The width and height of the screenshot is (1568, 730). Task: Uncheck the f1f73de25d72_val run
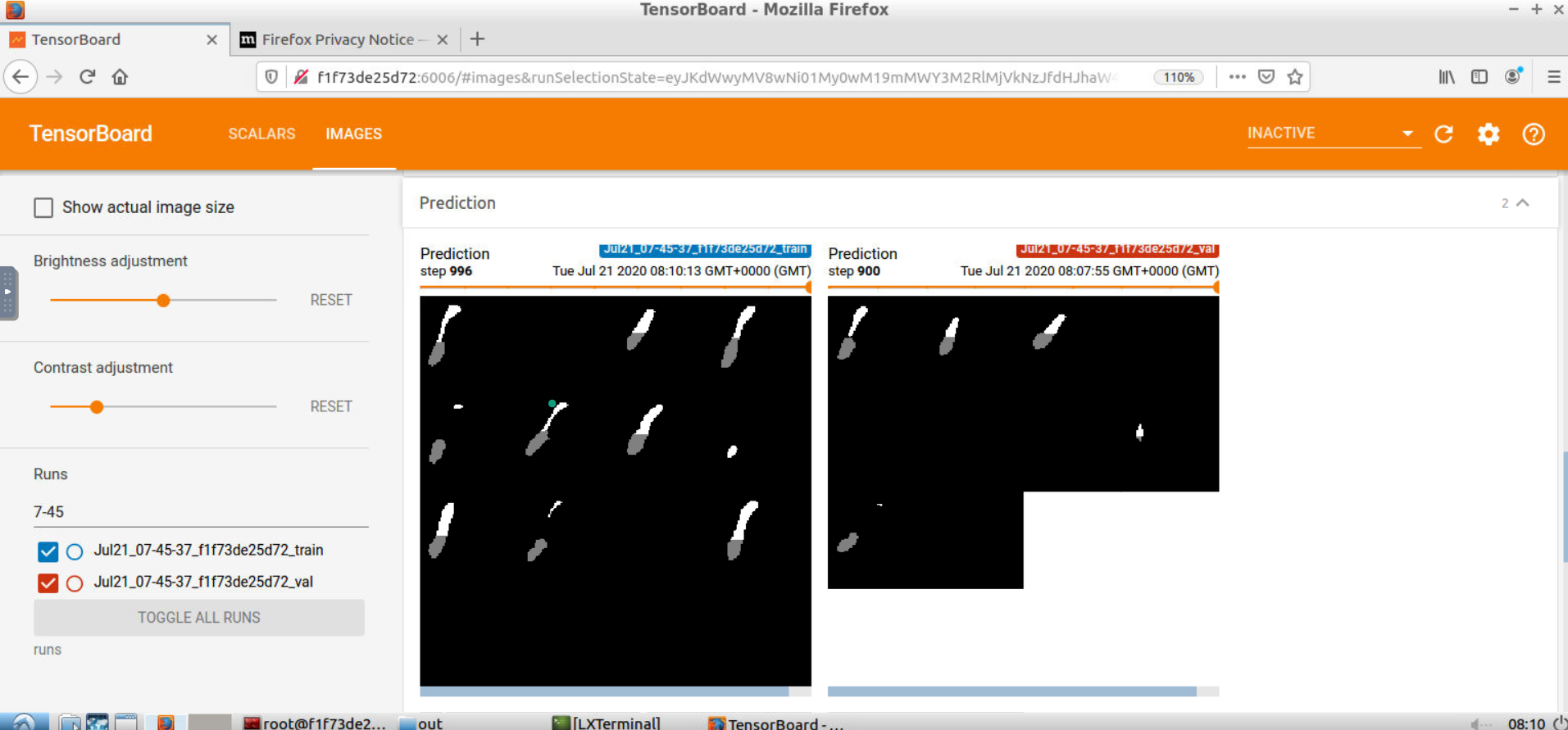[48, 583]
